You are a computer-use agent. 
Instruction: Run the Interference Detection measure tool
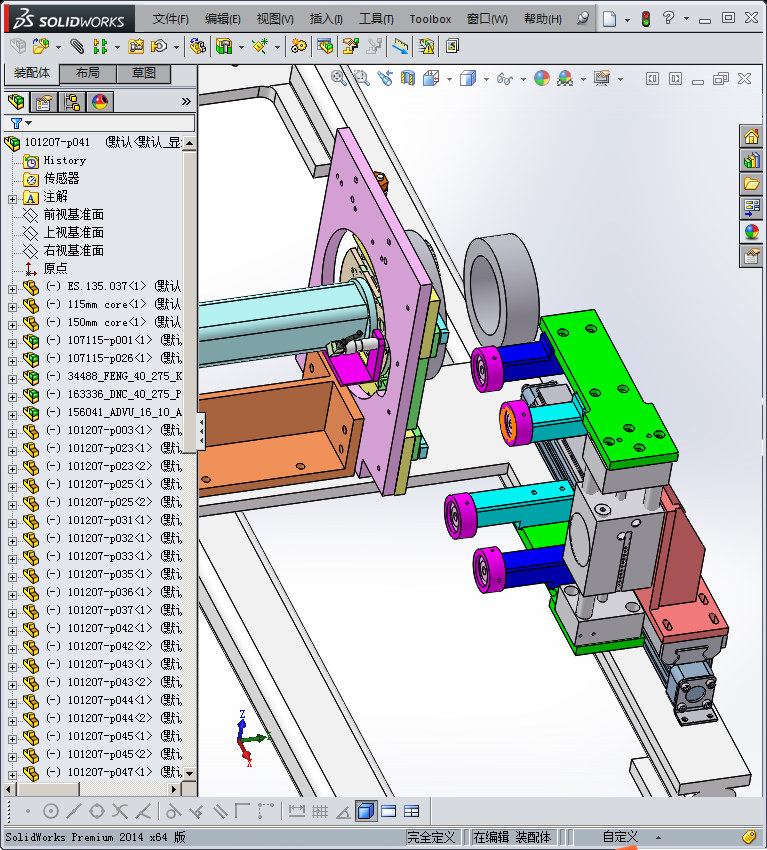[x=401, y=47]
